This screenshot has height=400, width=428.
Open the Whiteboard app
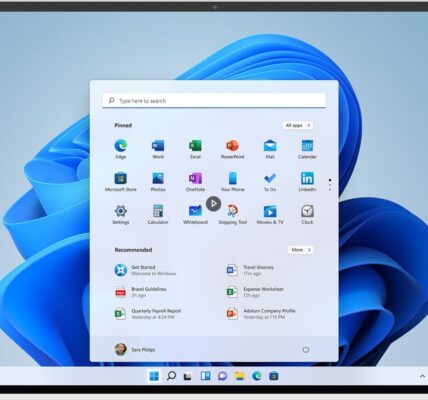click(x=195, y=214)
